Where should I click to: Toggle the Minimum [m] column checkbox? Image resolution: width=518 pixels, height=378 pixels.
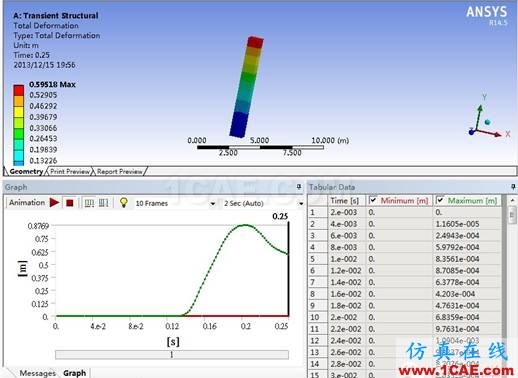pyautogui.click(x=373, y=200)
